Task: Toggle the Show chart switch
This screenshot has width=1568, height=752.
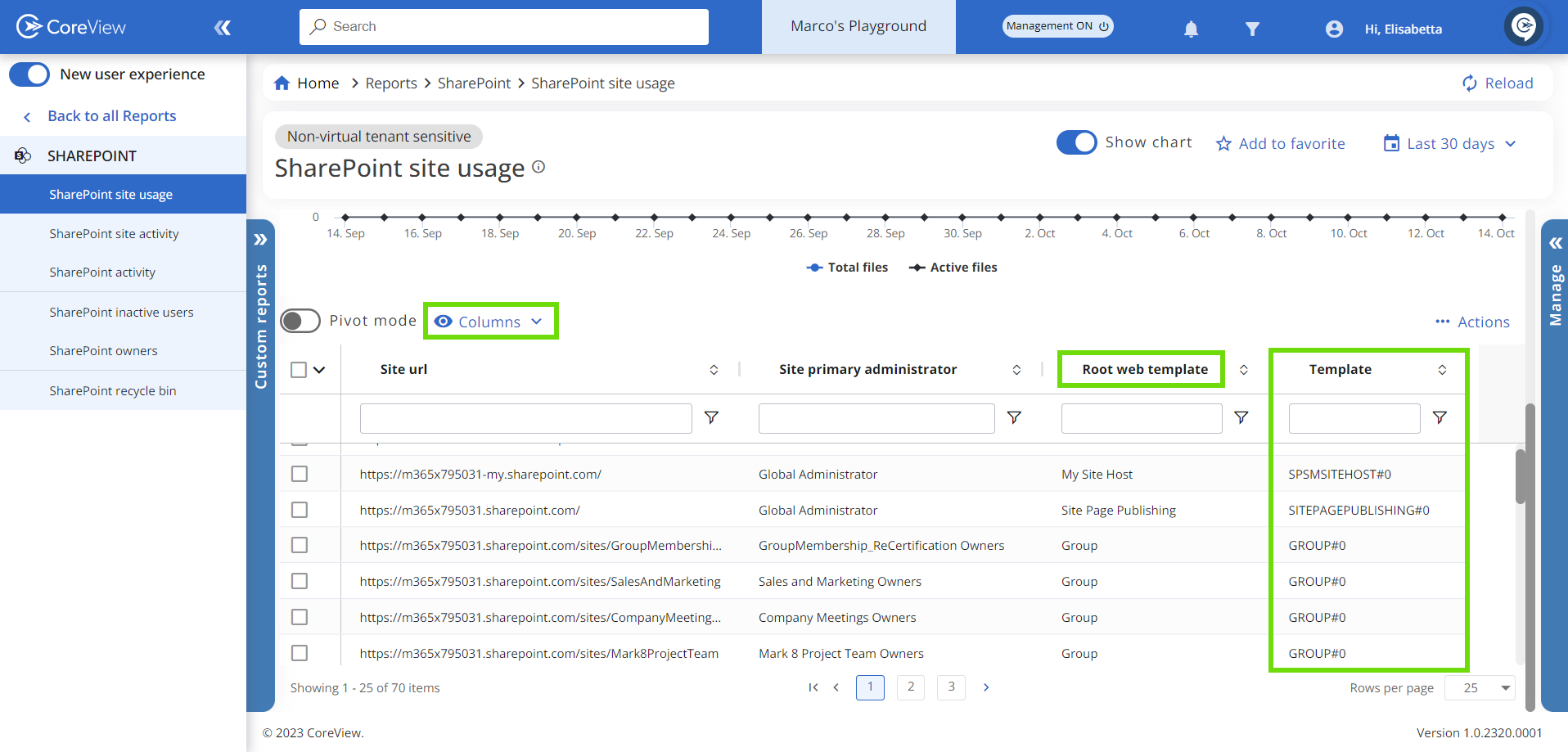Action: (x=1076, y=142)
